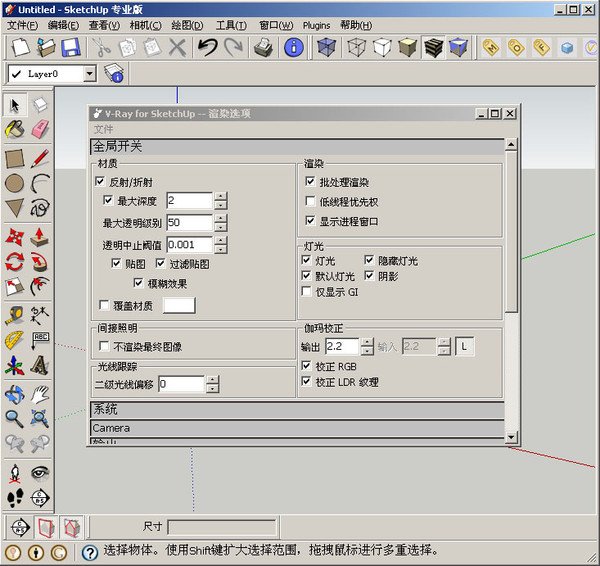Select the Paint Bucket tool
600x566 pixels.
click(15, 129)
